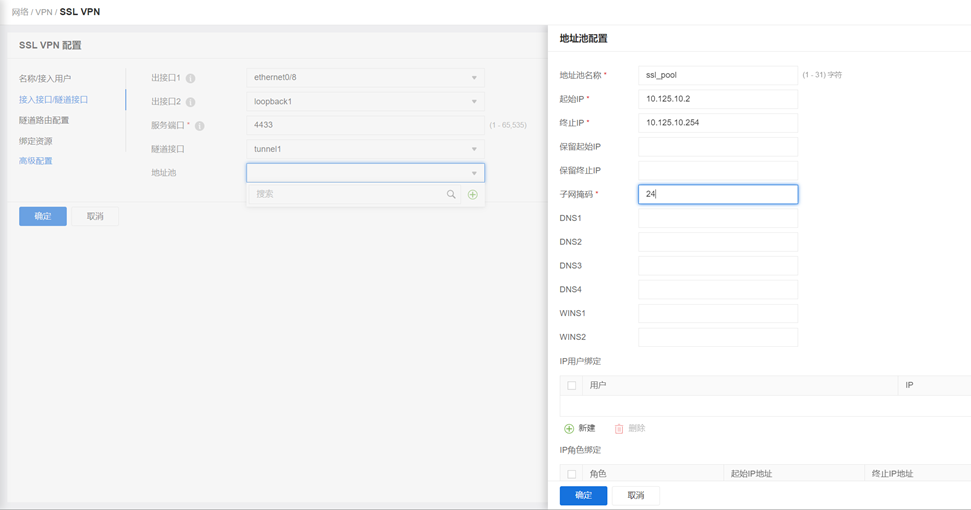Open 高级配置 link

(35, 161)
